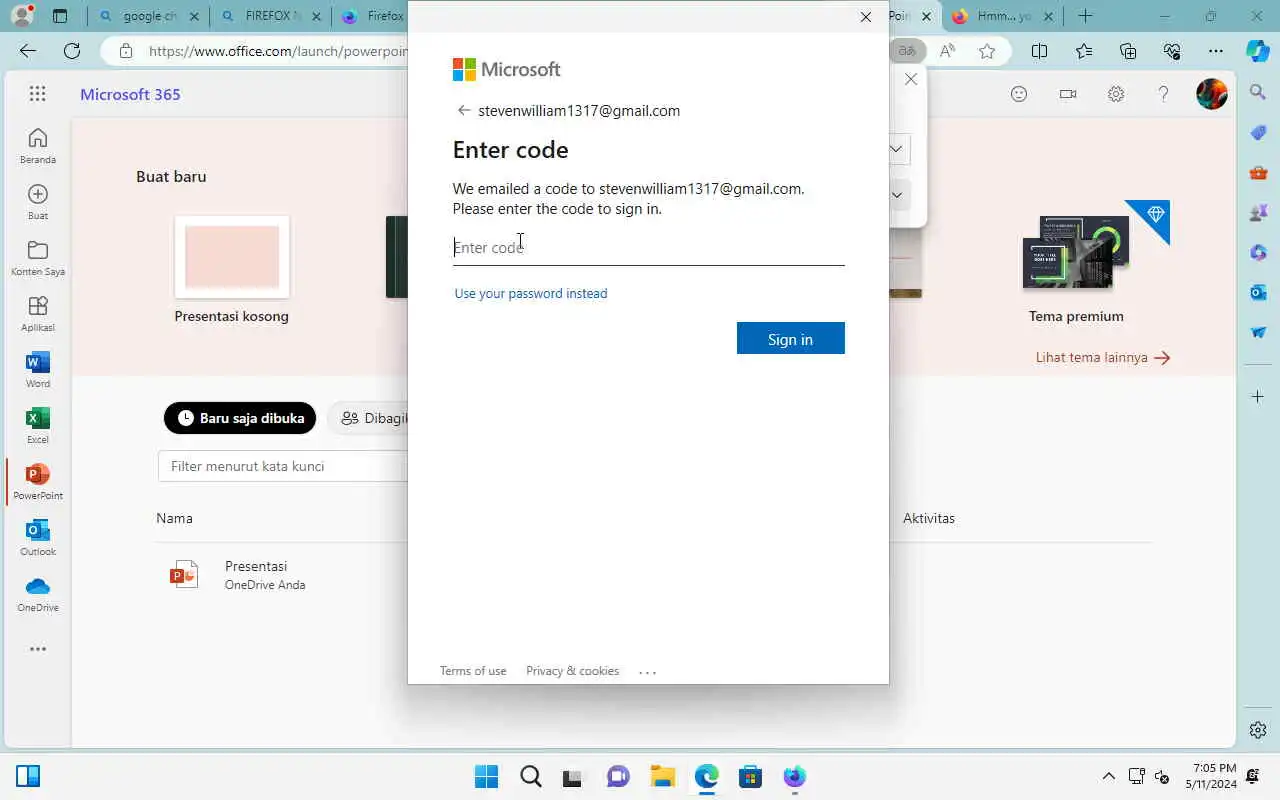Switch to the Firefox tab with logo
Viewport: 1280px width, 800px height.
[372, 16]
